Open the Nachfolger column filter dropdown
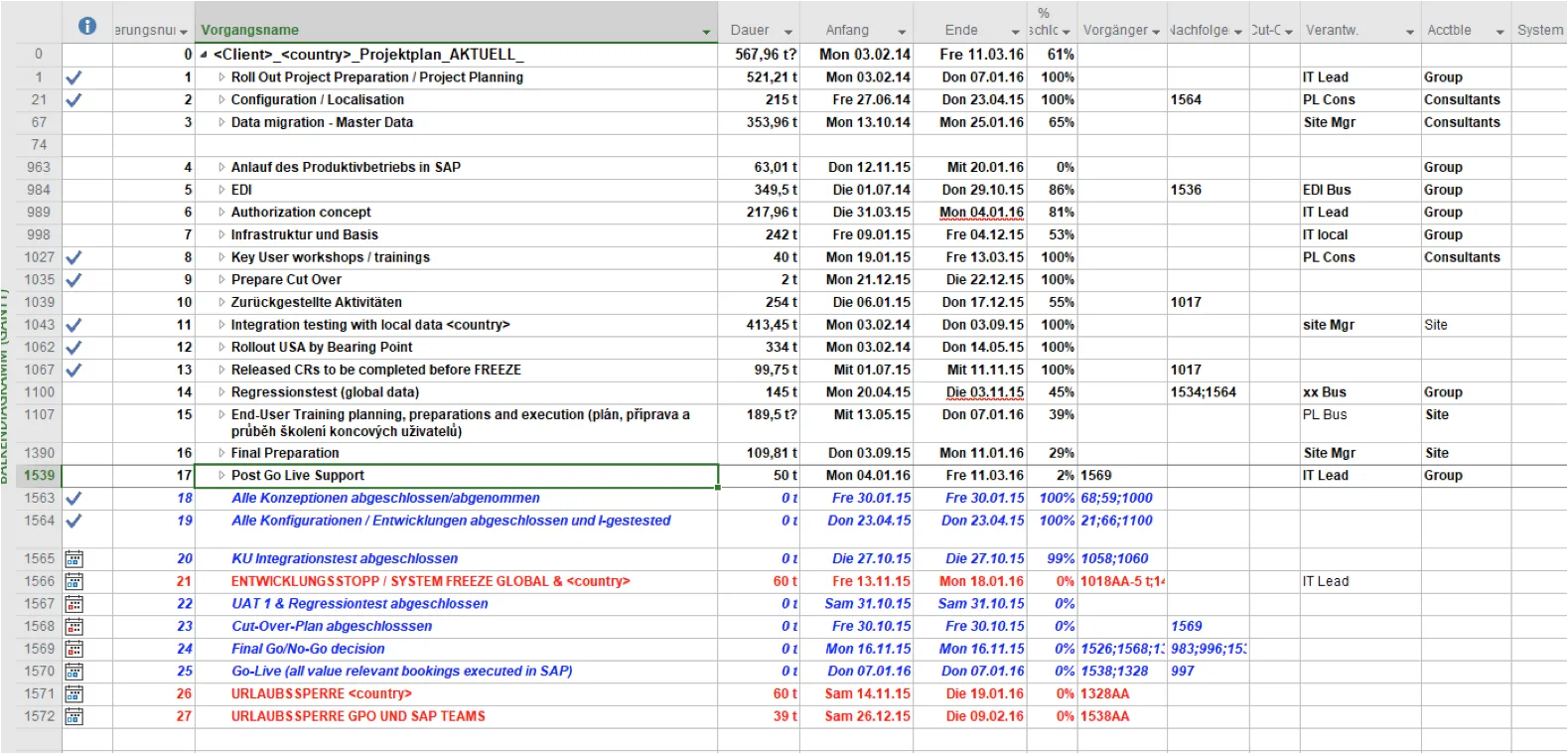1568x754 pixels. pyautogui.click(x=1238, y=32)
